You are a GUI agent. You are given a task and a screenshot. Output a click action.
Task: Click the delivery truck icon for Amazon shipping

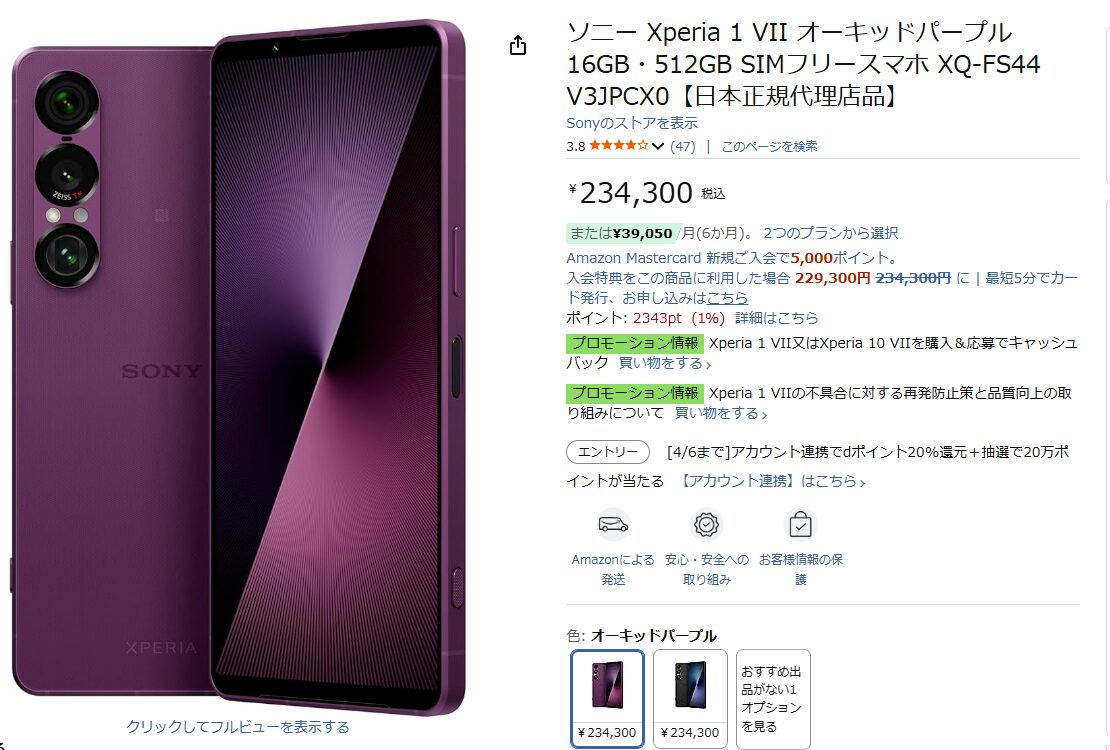[613, 525]
